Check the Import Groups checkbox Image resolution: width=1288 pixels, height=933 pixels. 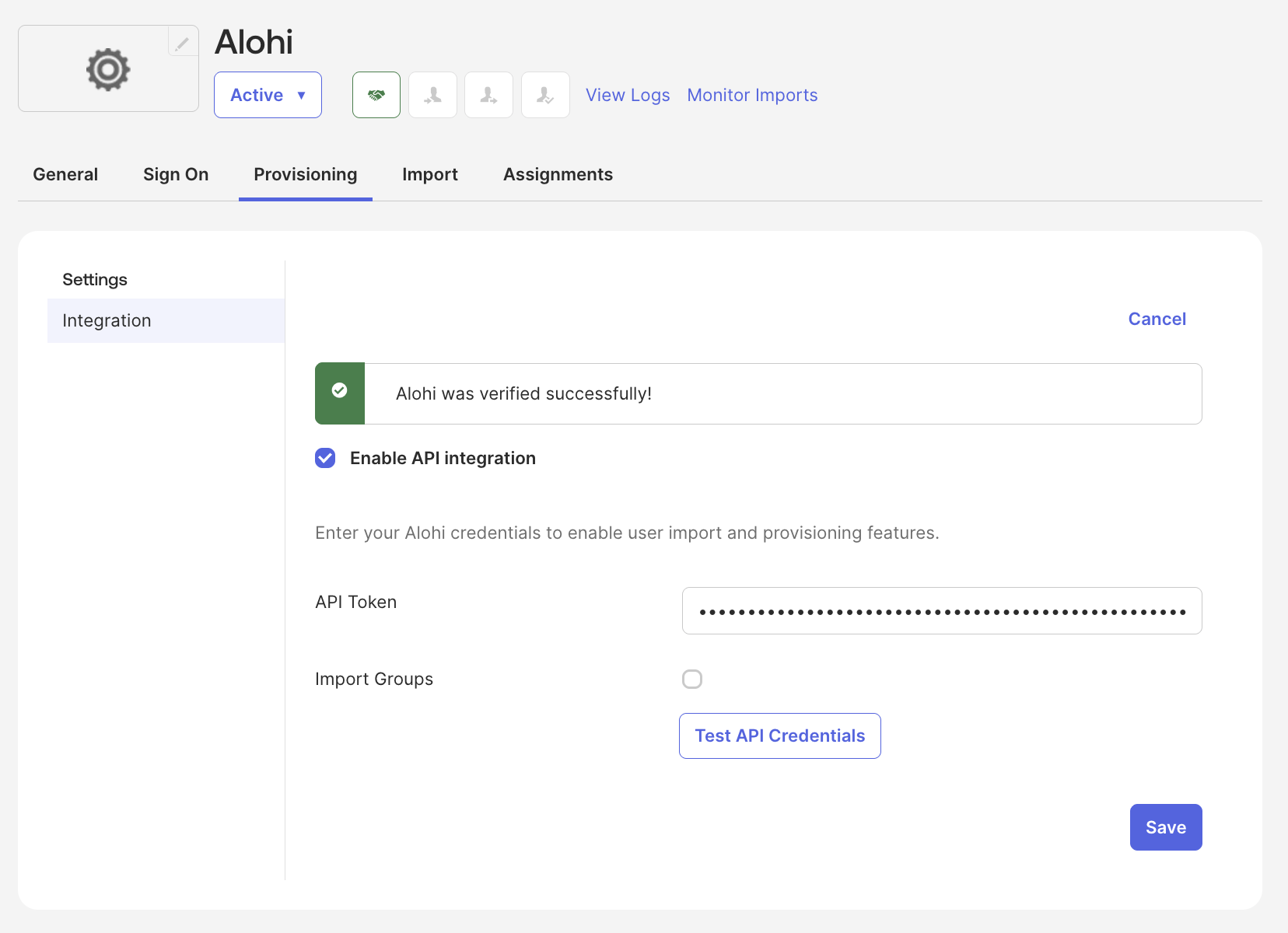[692, 679]
